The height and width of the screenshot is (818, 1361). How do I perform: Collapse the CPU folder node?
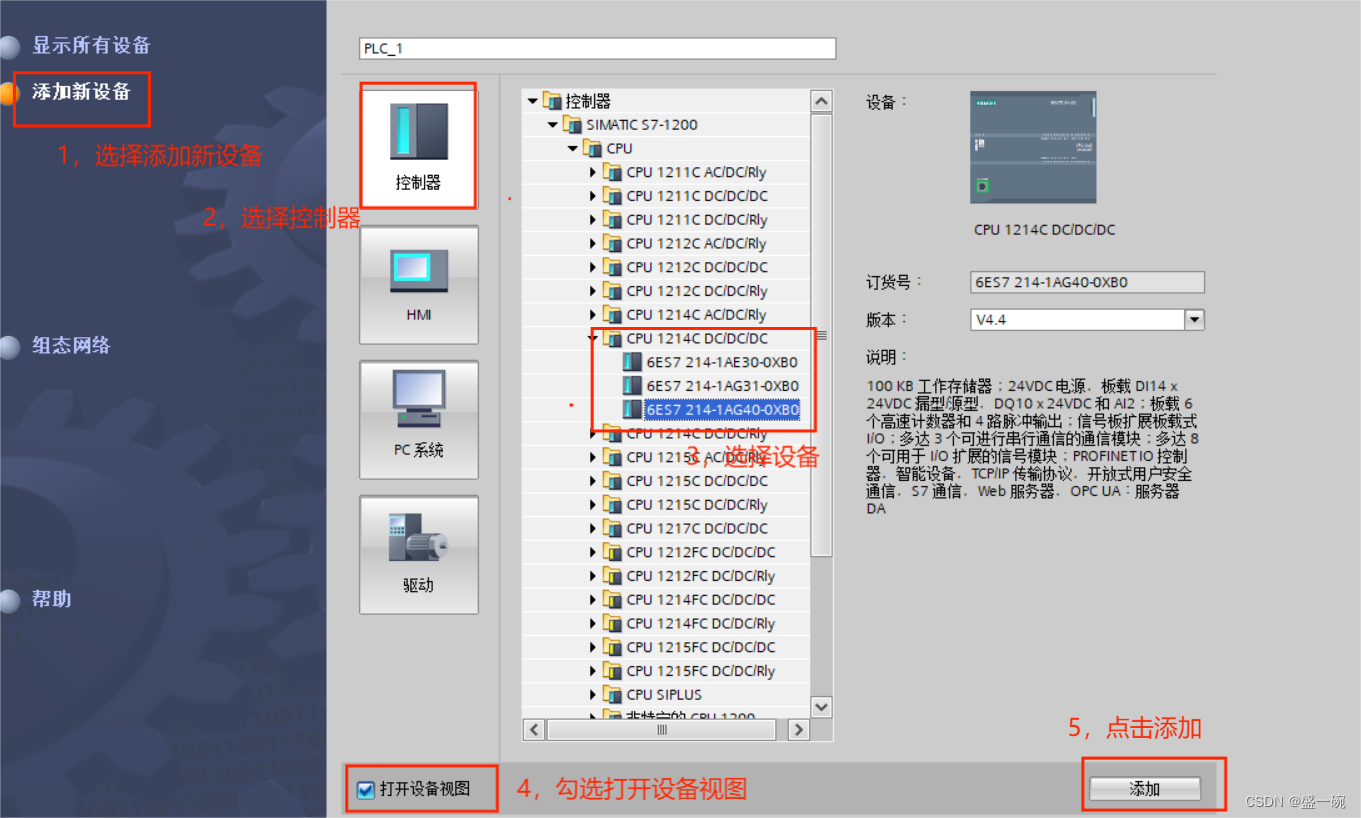tap(573, 149)
